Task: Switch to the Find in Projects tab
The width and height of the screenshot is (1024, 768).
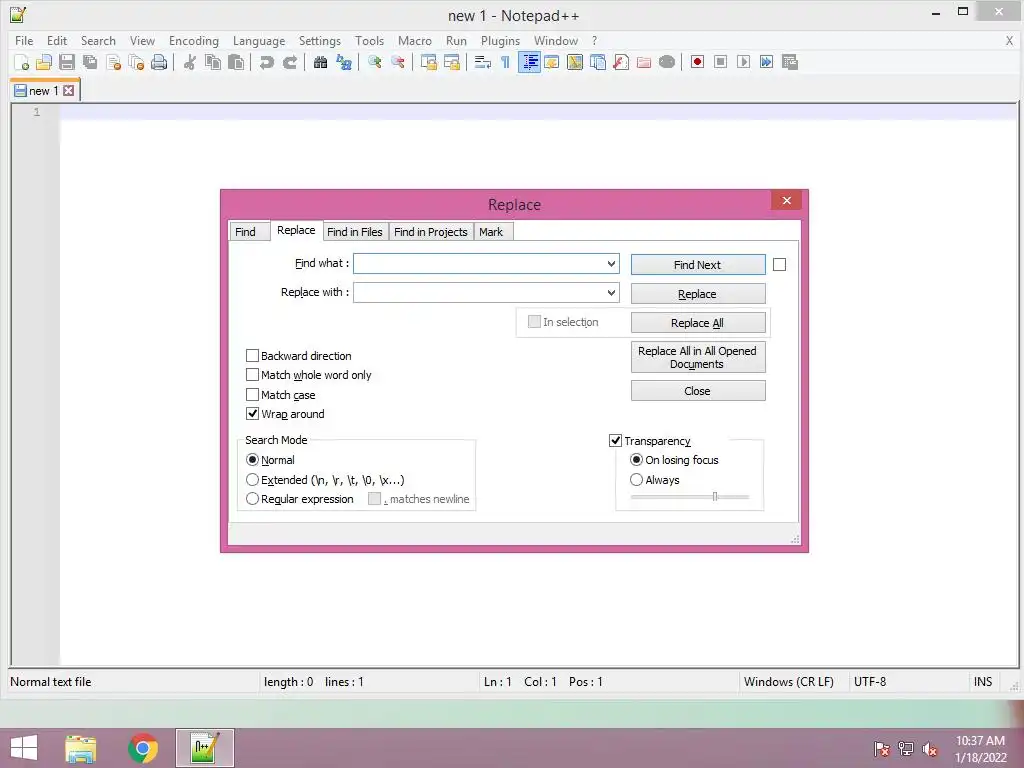Action: pos(430,232)
